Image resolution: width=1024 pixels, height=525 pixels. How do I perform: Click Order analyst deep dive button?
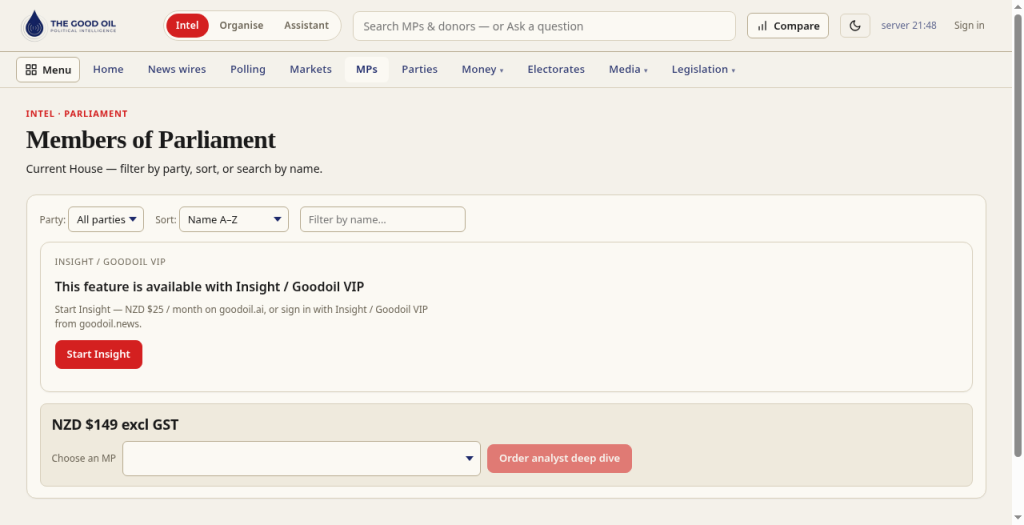pyautogui.click(x=559, y=458)
